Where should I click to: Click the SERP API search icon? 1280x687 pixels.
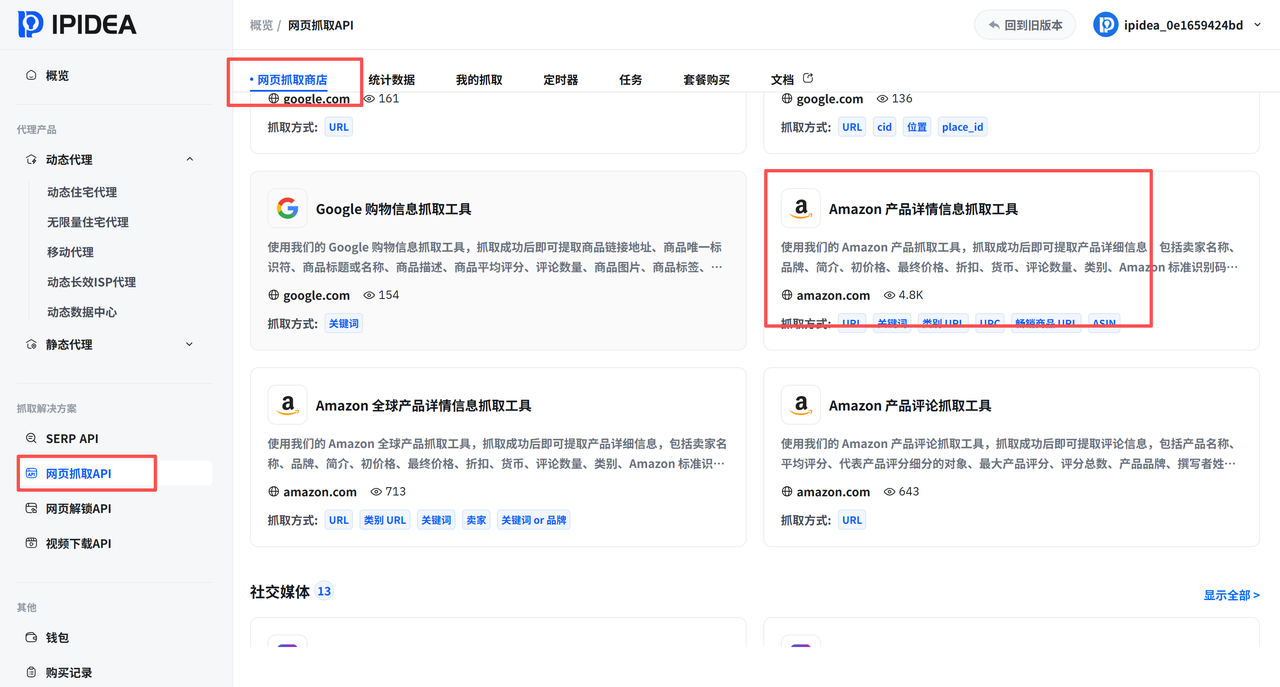tap(31, 438)
